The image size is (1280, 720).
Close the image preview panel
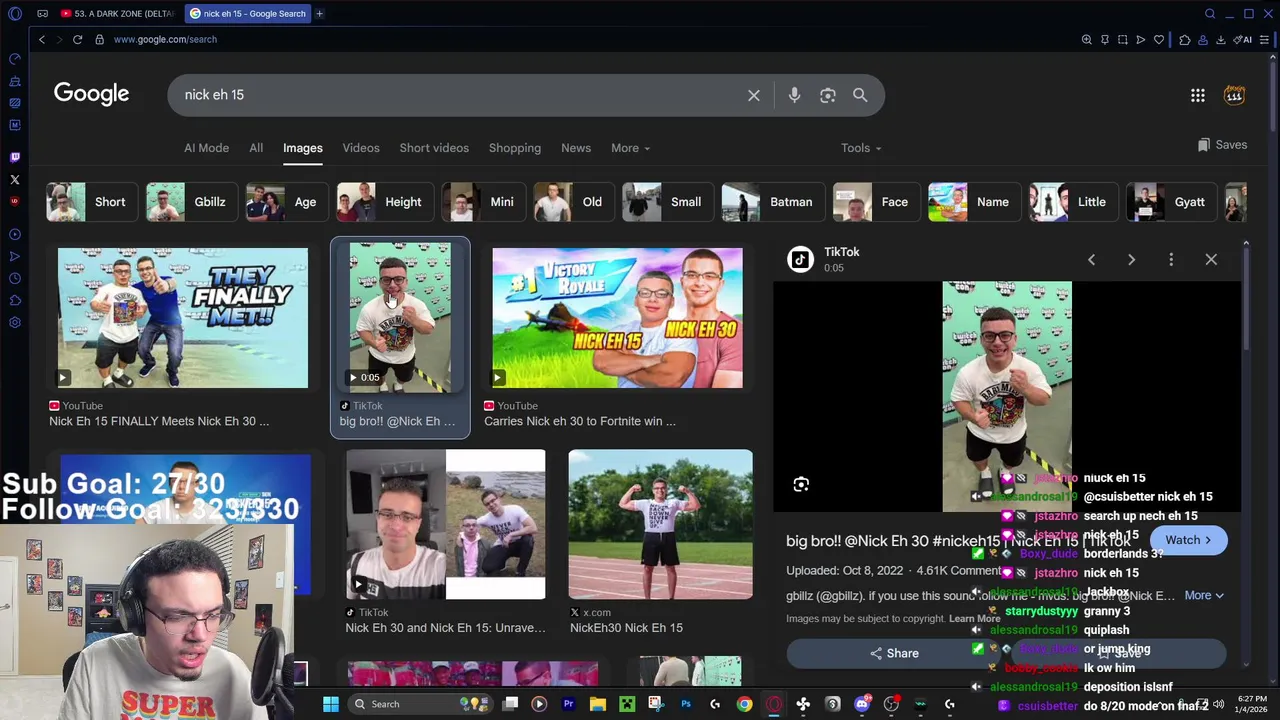coord(1211,260)
